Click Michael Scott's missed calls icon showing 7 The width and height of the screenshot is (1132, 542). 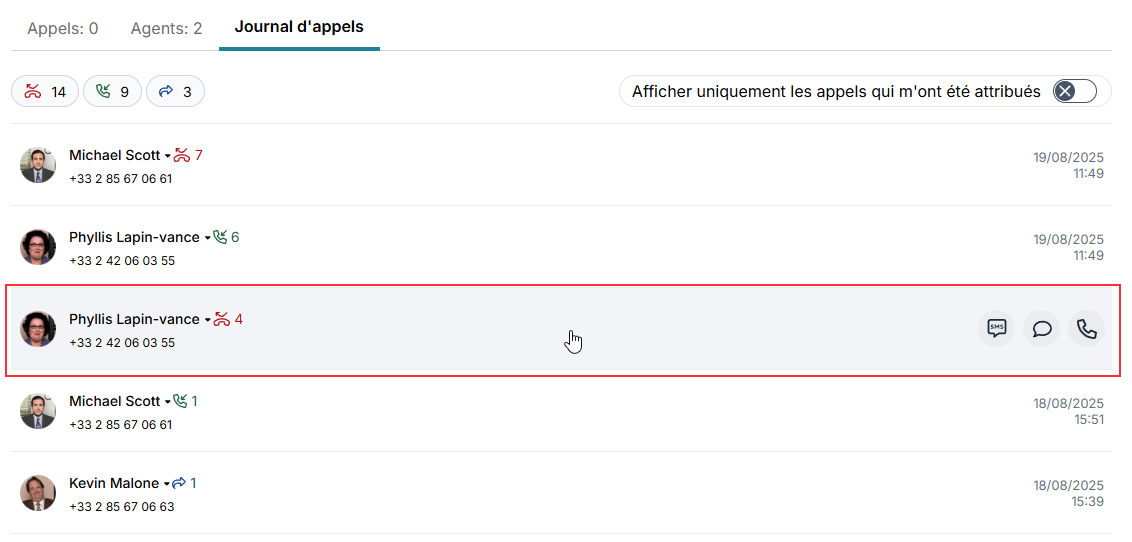pyautogui.click(x=182, y=155)
